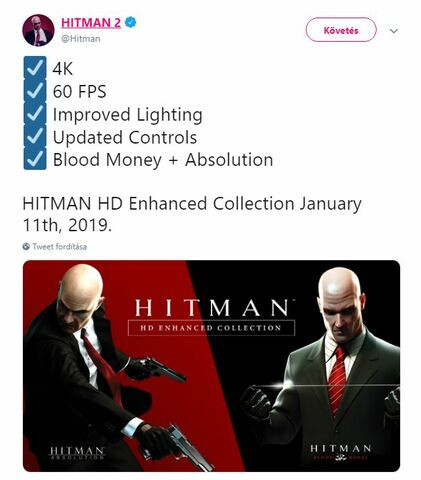
Task: Open the HITMAN 2 profile avatar
Action: coord(38,30)
